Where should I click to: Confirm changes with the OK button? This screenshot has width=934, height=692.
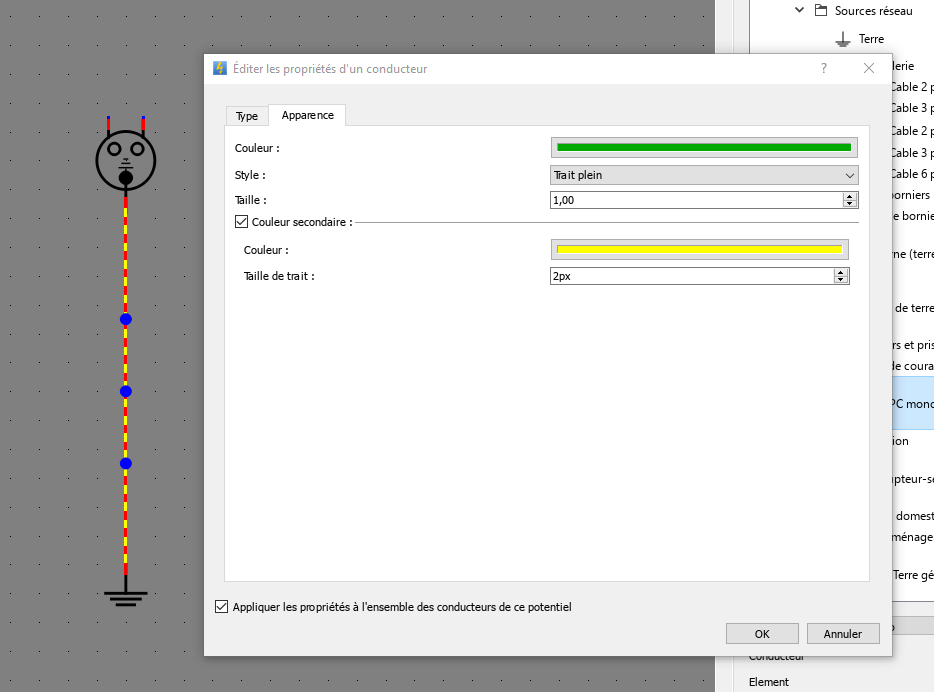coord(762,633)
